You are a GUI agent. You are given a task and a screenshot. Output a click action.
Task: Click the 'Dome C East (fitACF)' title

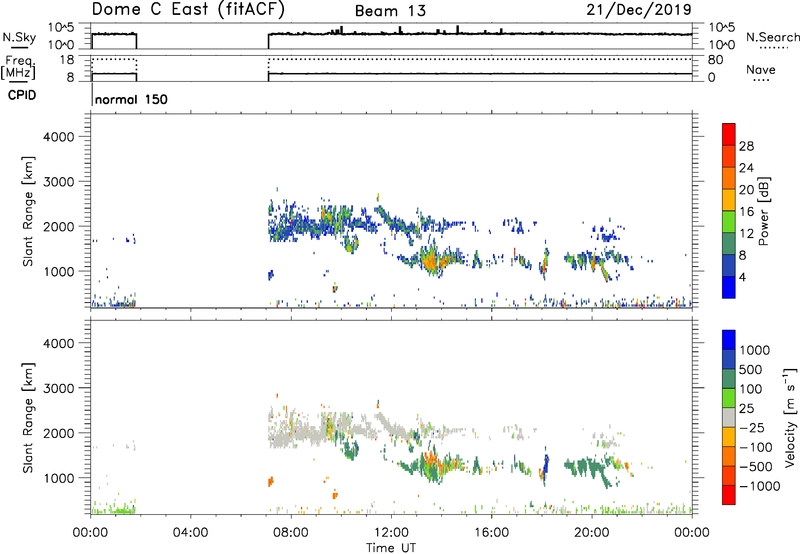pos(188,9)
